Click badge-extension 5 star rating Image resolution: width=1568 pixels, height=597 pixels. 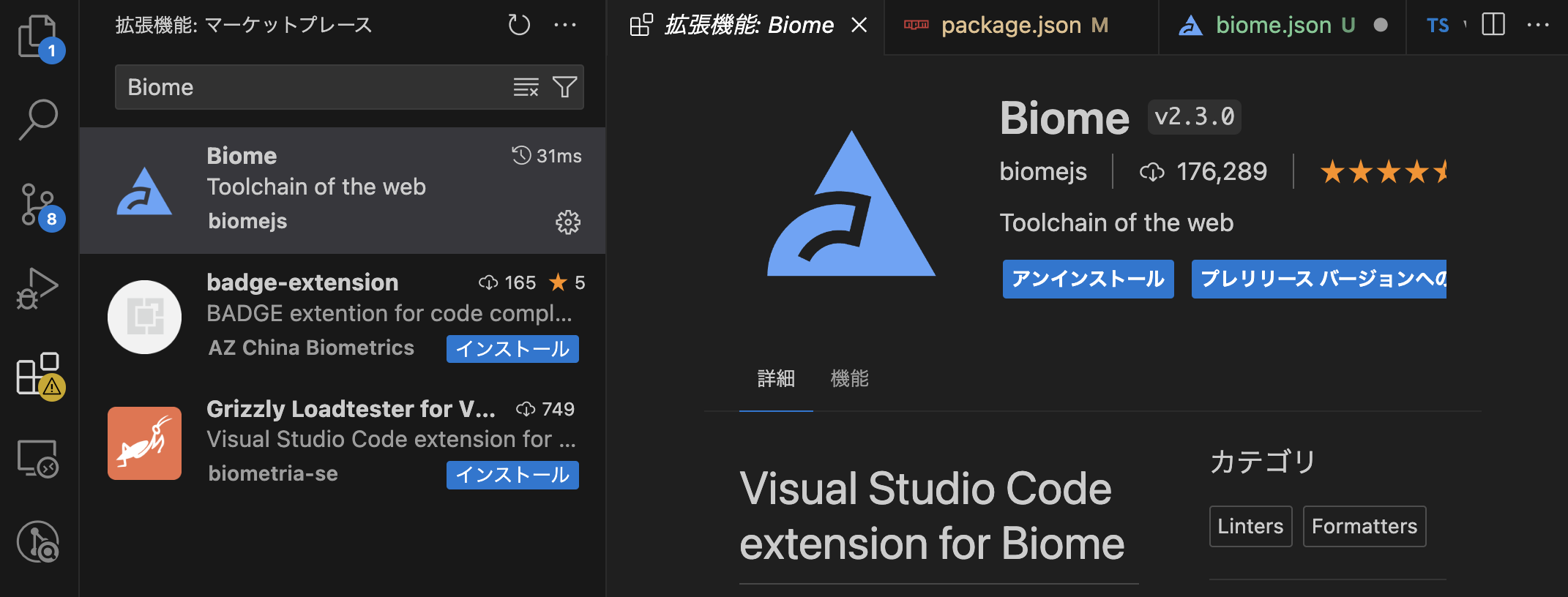pos(567,282)
